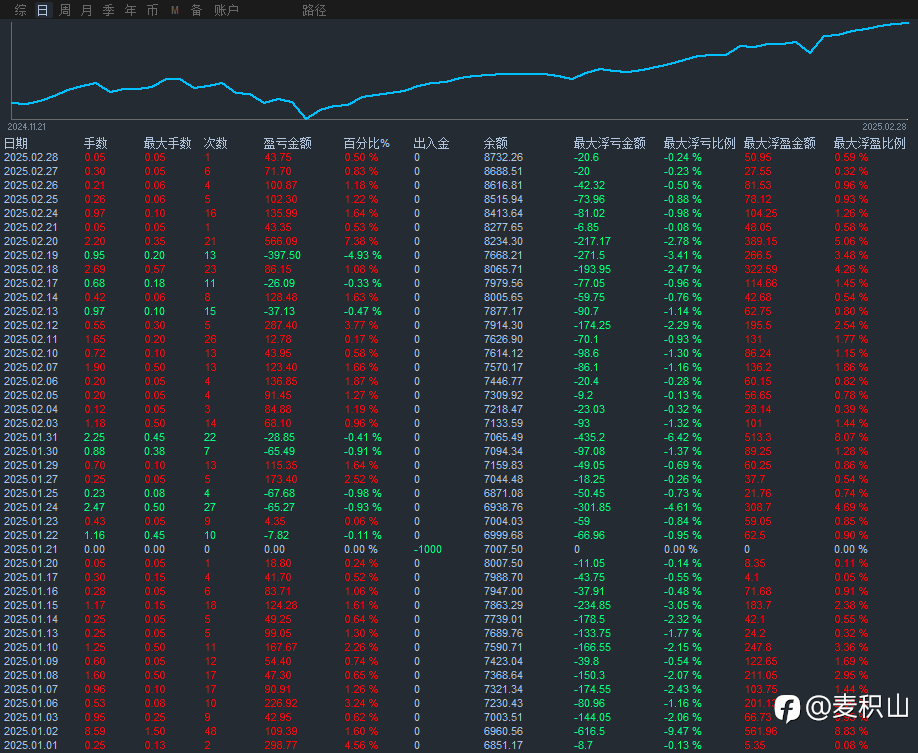Select the 2025.02.28 row
Screen dimensions: 918x753
pyautogui.click(x=31, y=157)
